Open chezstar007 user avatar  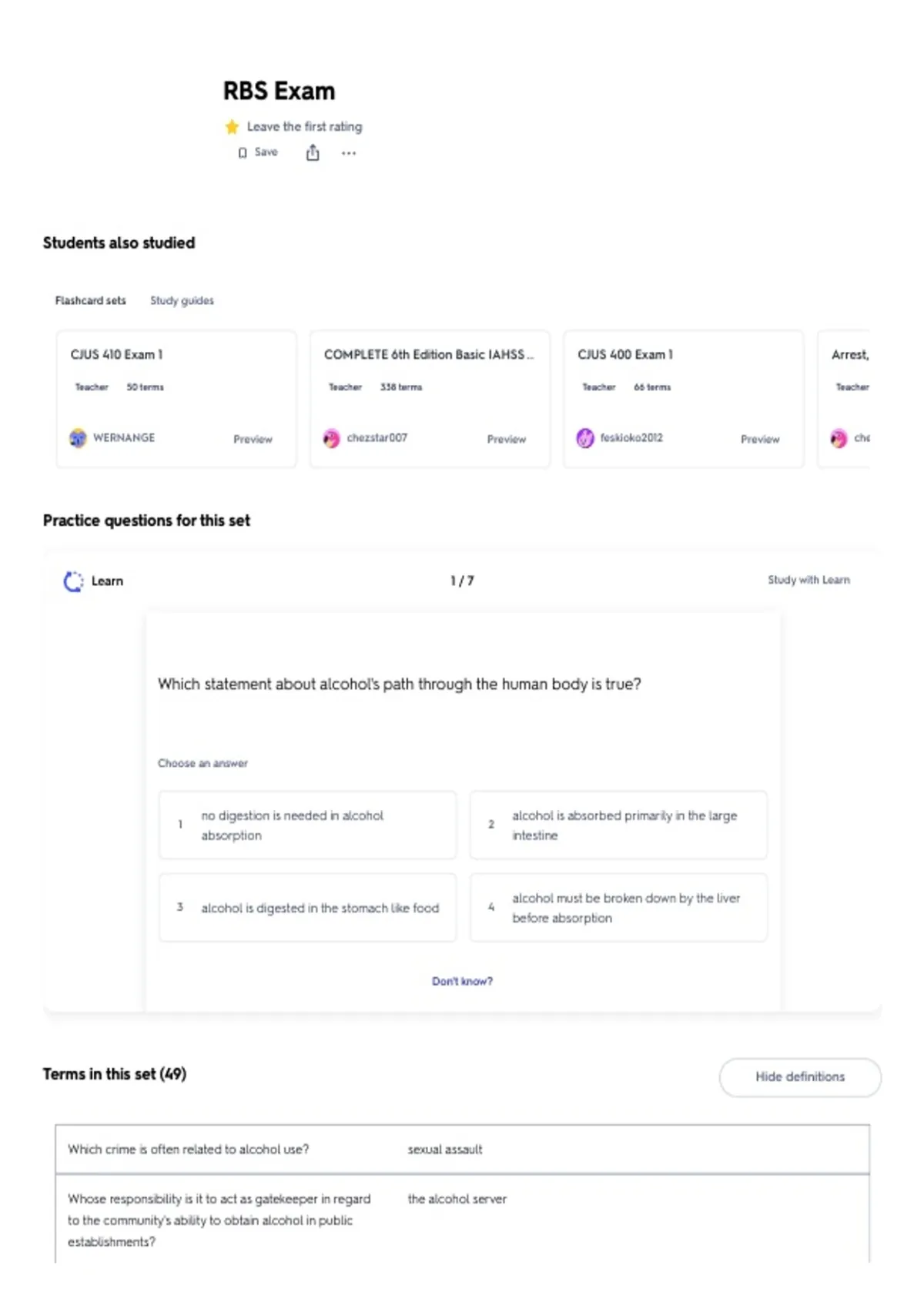(x=332, y=438)
